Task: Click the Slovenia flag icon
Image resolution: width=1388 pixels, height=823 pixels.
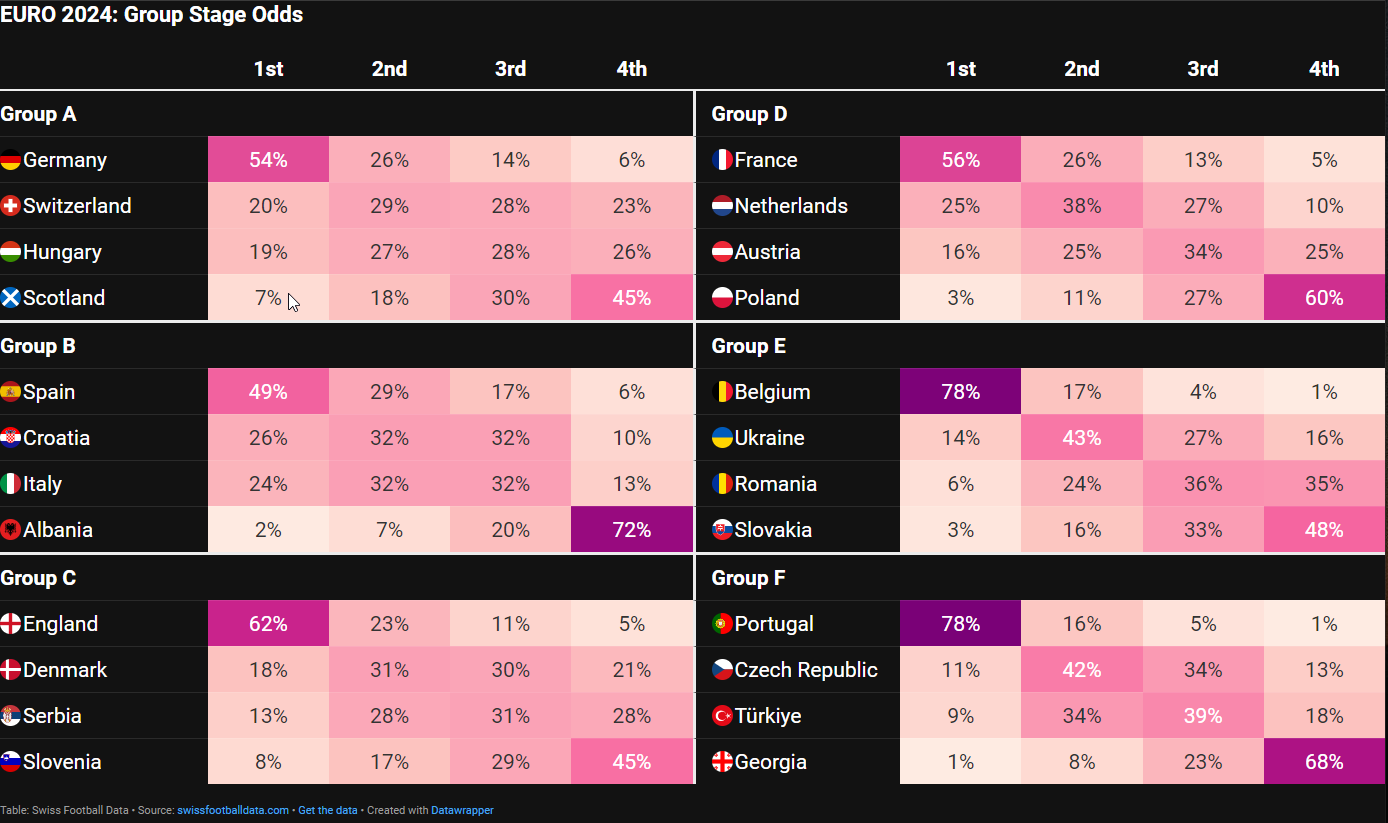Action: coord(11,762)
